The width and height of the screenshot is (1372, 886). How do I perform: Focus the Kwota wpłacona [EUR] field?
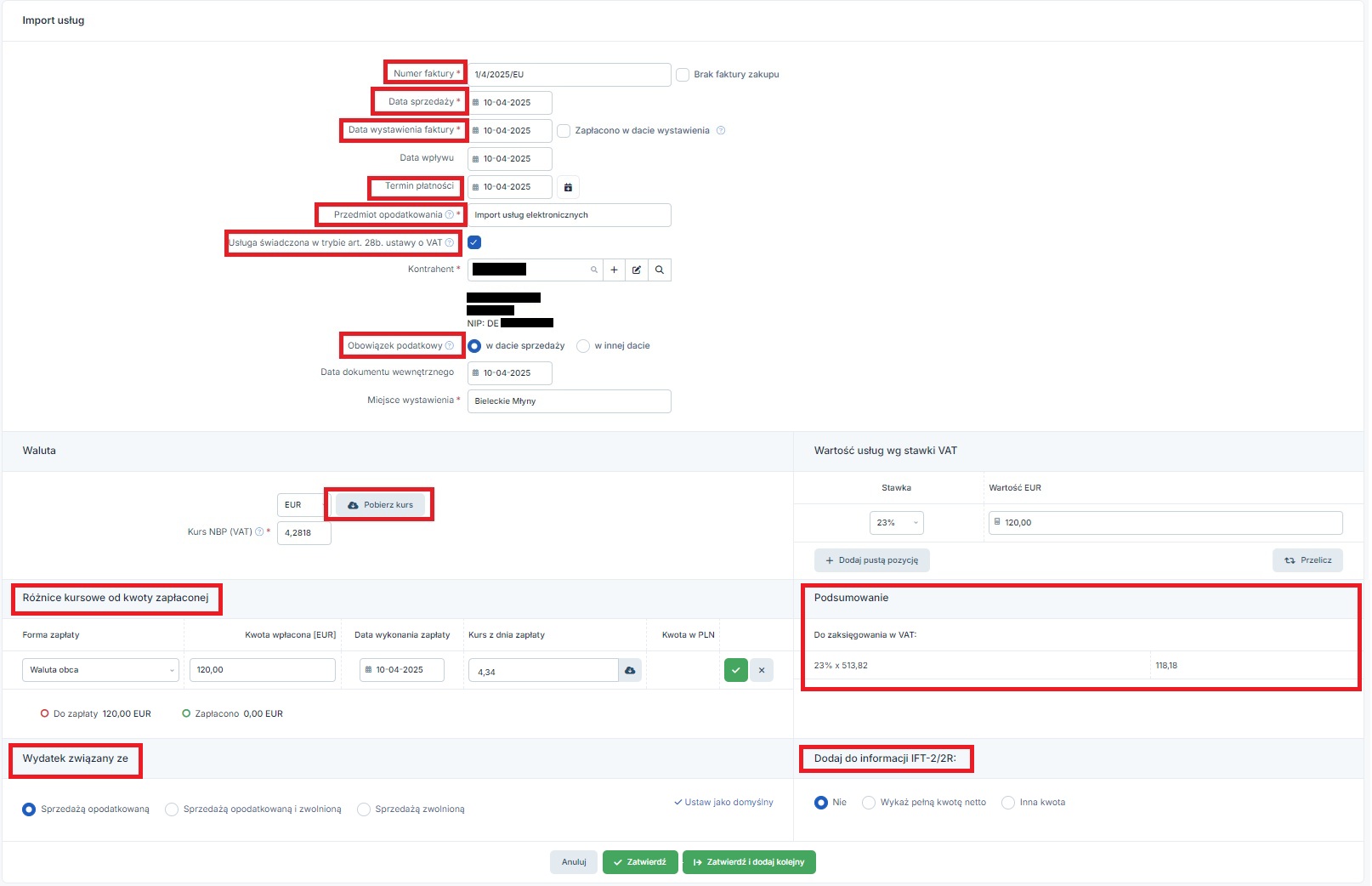(263, 670)
